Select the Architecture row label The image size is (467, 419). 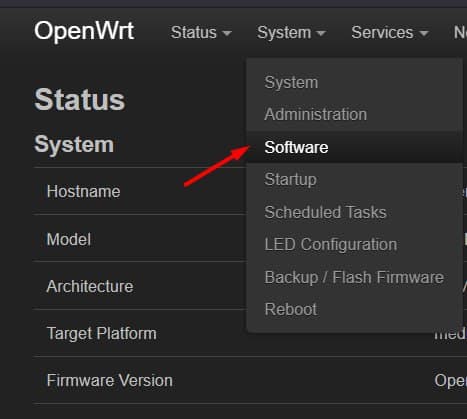pyautogui.click(x=90, y=286)
